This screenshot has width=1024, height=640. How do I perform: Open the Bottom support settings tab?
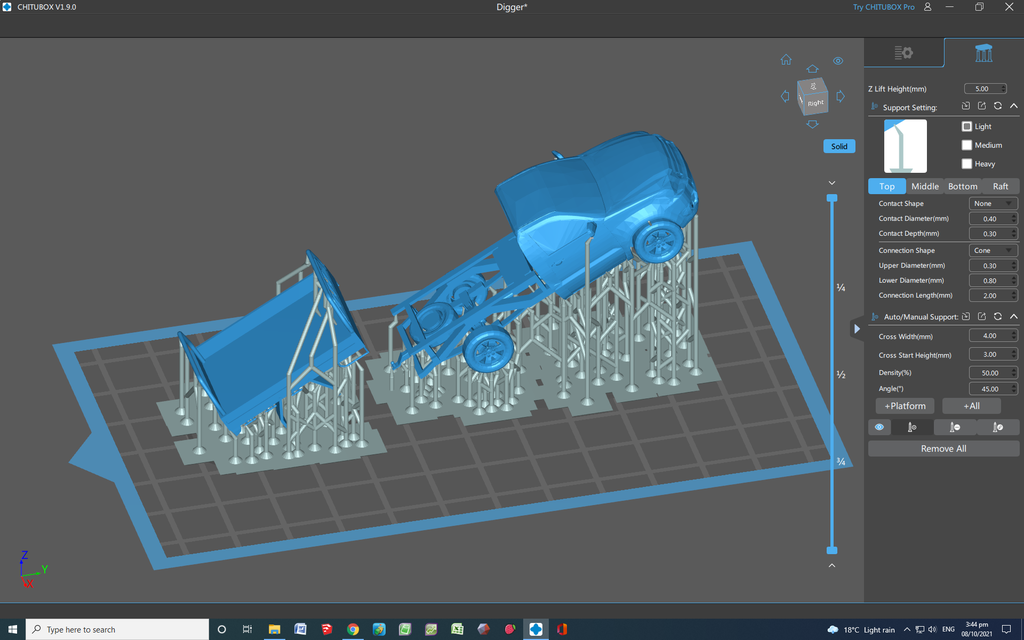(x=962, y=186)
